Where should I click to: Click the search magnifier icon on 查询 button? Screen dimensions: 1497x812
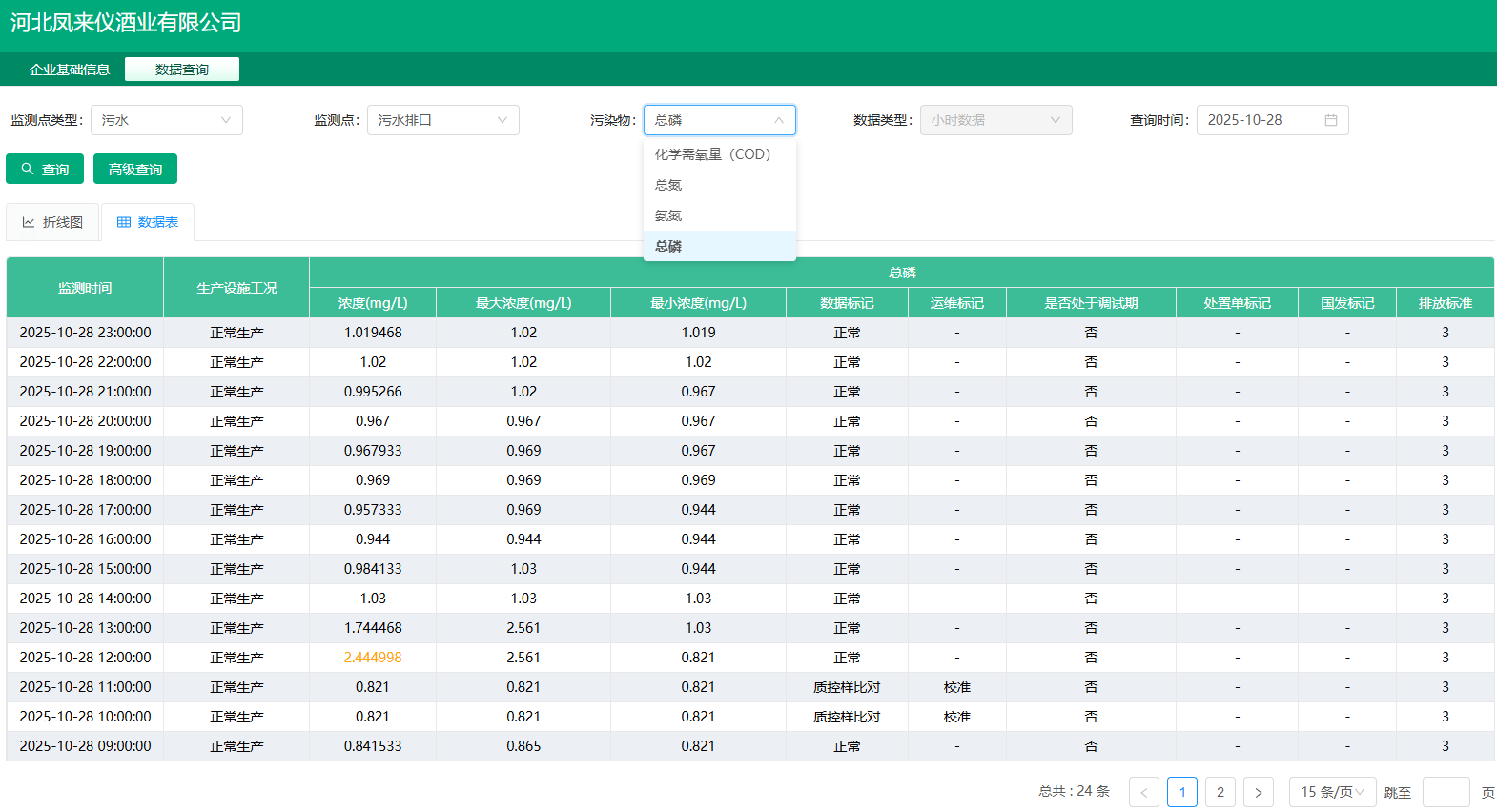click(28, 169)
